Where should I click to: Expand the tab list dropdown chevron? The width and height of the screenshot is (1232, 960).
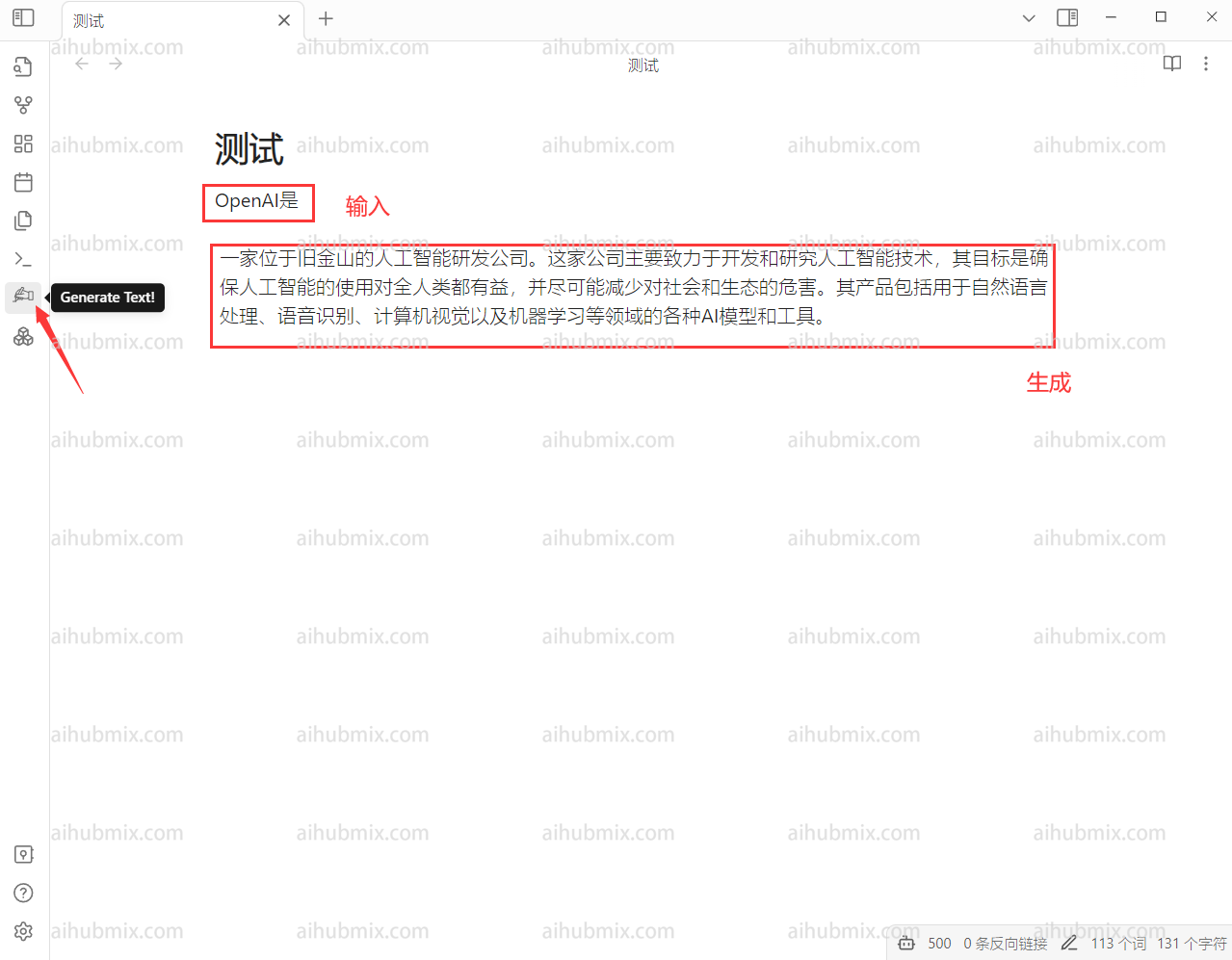[1029, 18]
